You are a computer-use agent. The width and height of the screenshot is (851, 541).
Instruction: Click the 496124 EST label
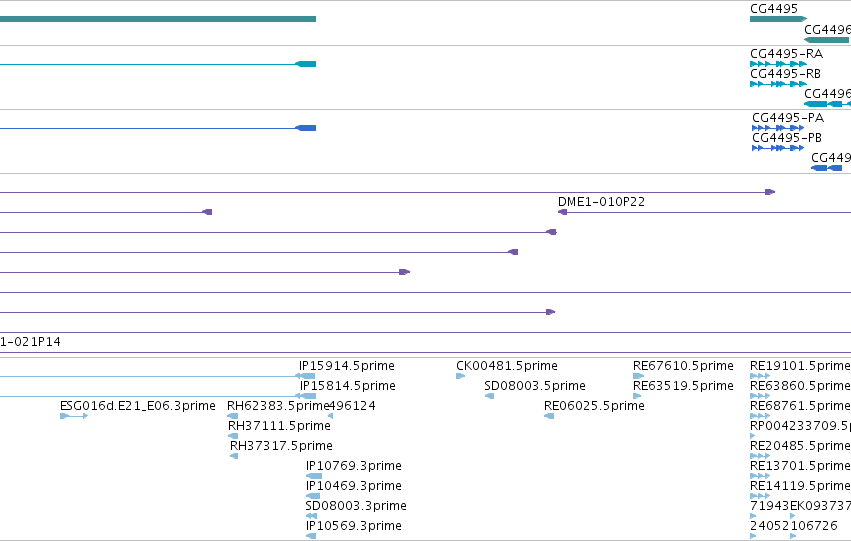[x=352, y=406]
